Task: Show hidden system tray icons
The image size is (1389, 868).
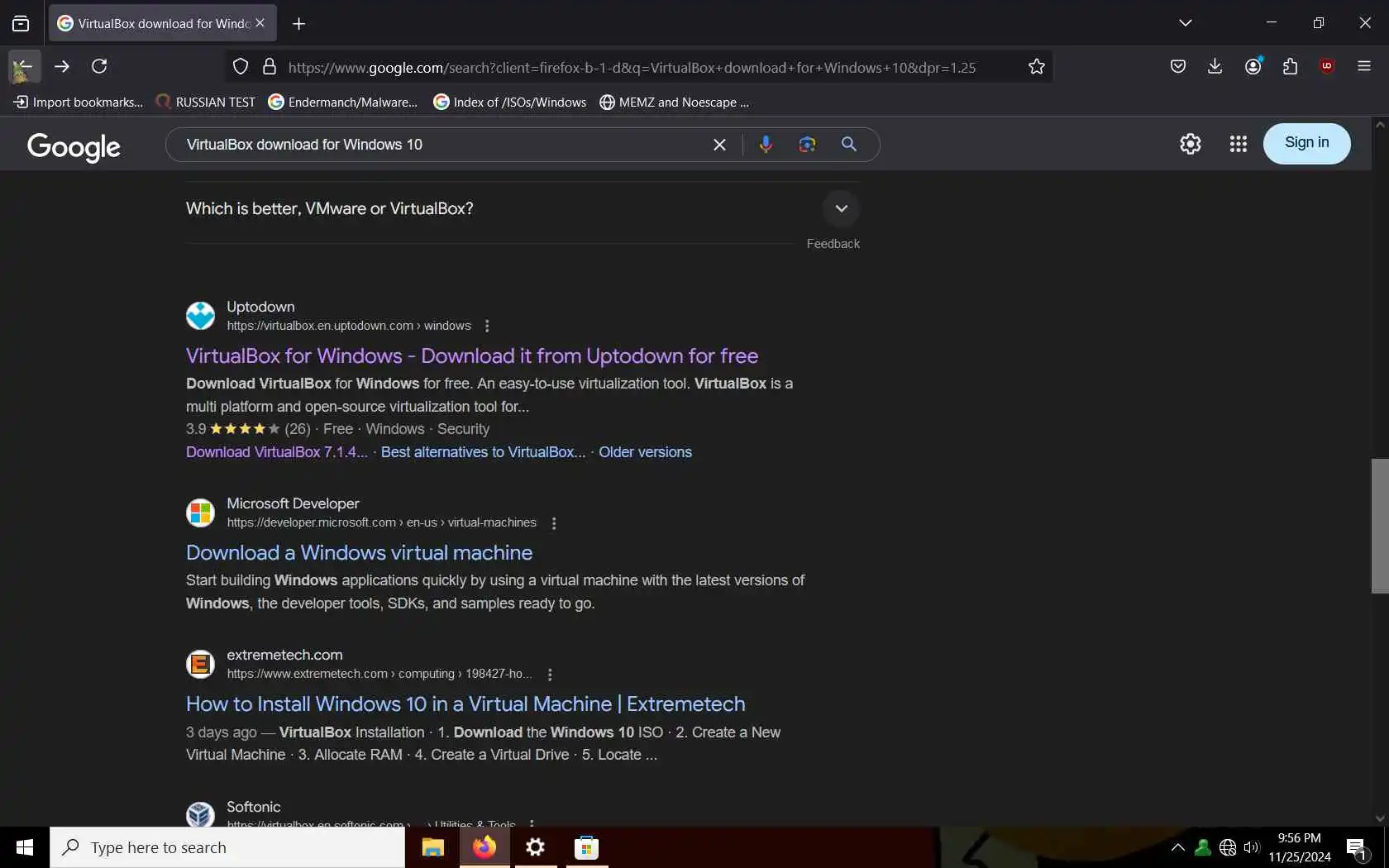Action: pos(1178,847)
